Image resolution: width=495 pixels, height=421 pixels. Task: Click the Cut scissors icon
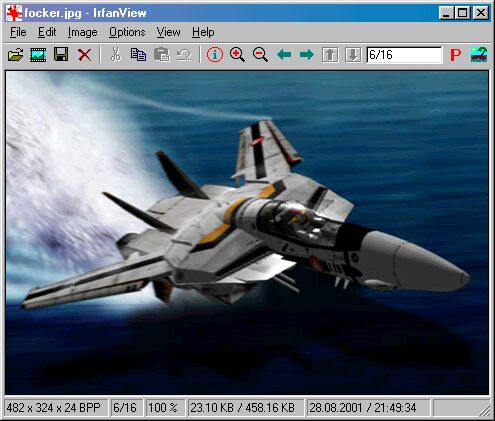point(115,55)
